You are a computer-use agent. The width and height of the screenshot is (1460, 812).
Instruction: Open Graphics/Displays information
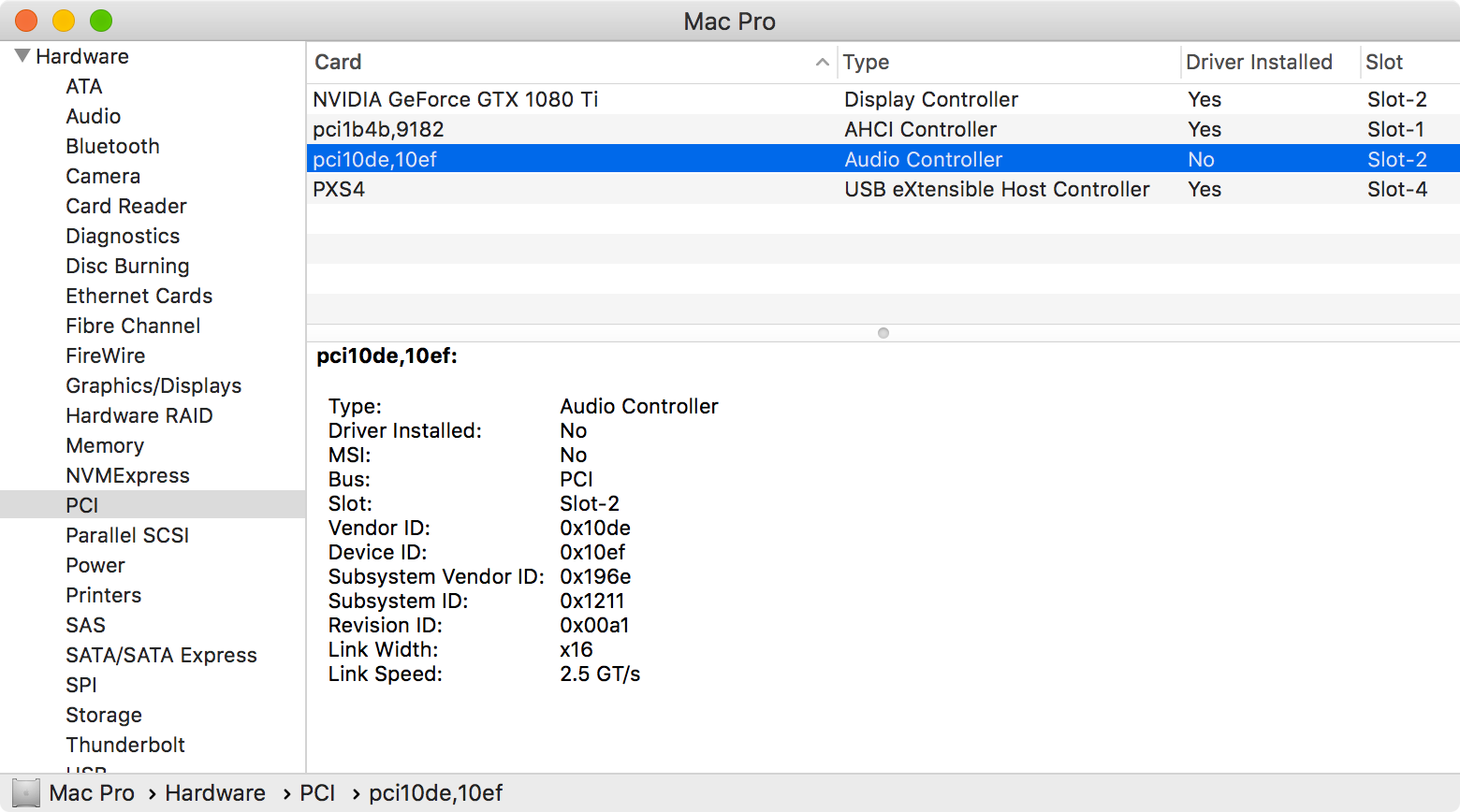(x=153, y=385)
